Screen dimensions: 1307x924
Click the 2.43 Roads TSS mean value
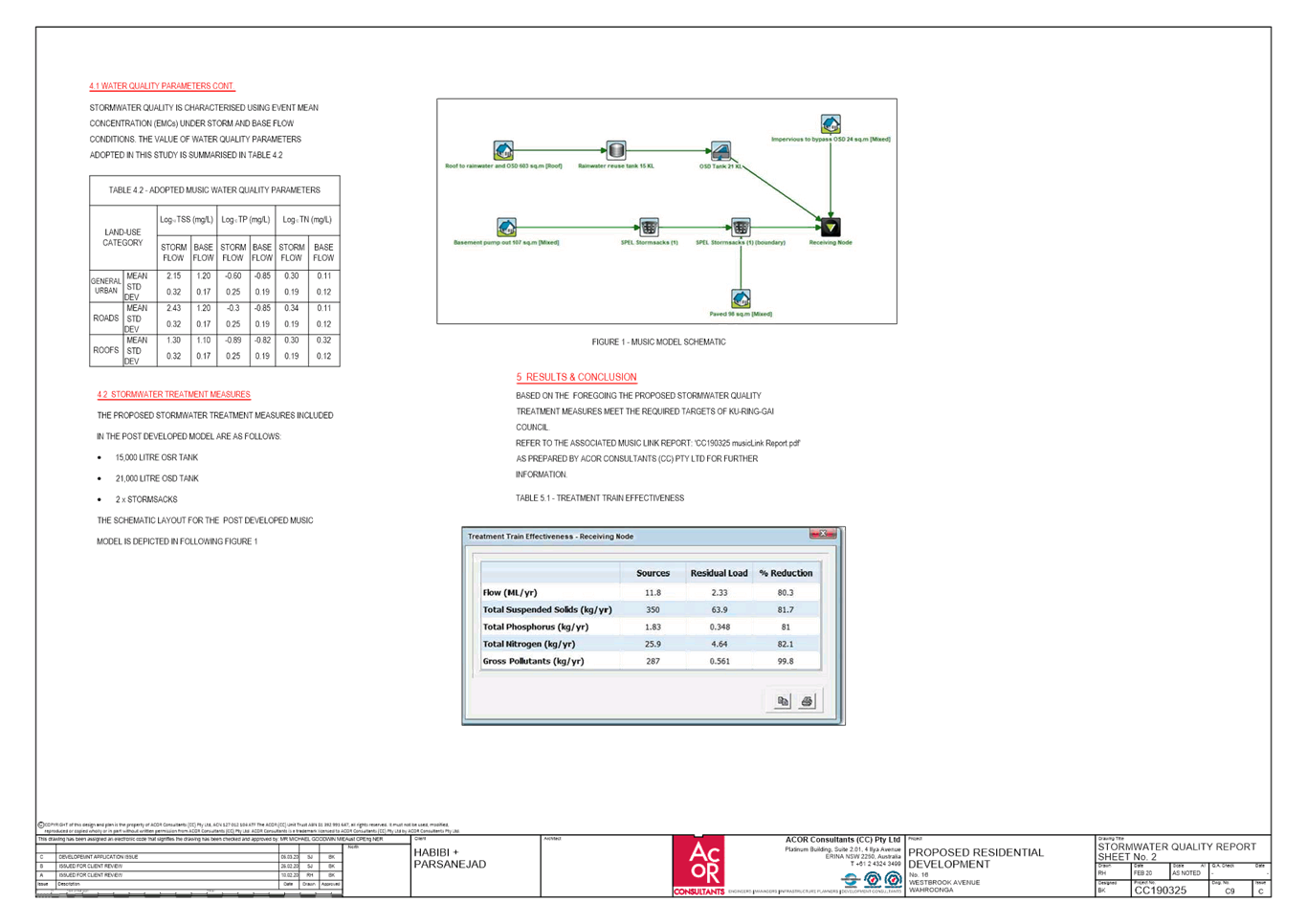[x=173, y=308]
